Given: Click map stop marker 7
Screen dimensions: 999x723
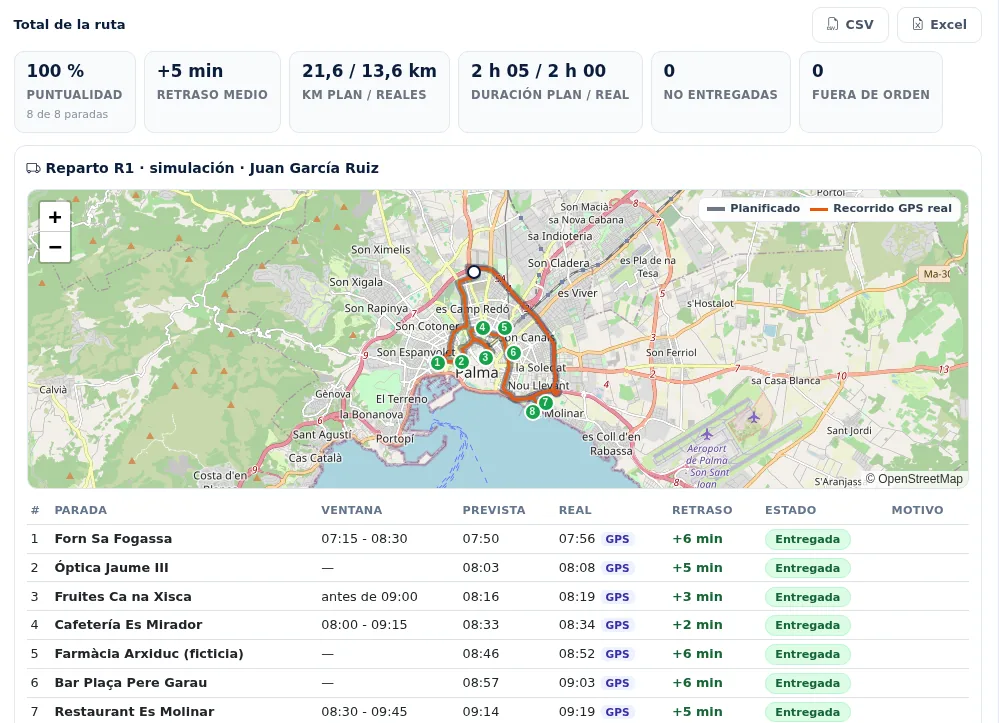Looking at the screenshot, I should click(x=545, y=403).
